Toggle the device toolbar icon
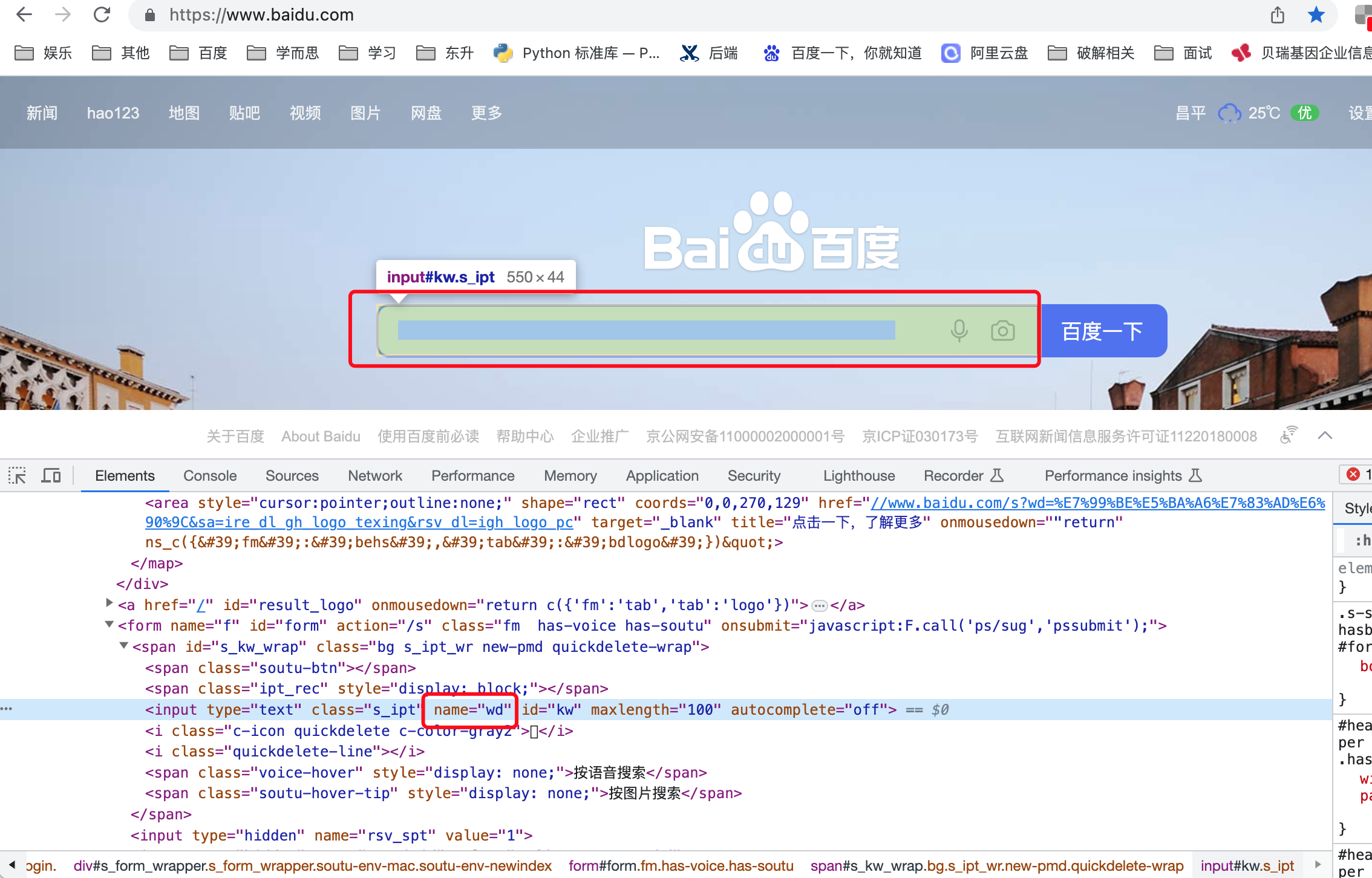The height and width of the screenshot is (878, 1372). click(51, 476)
